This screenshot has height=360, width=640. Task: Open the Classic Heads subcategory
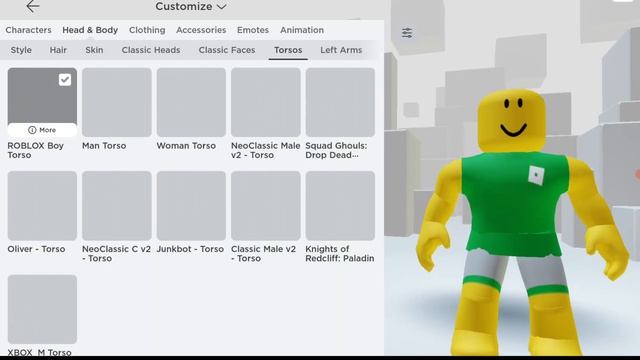tap(151, 50)
